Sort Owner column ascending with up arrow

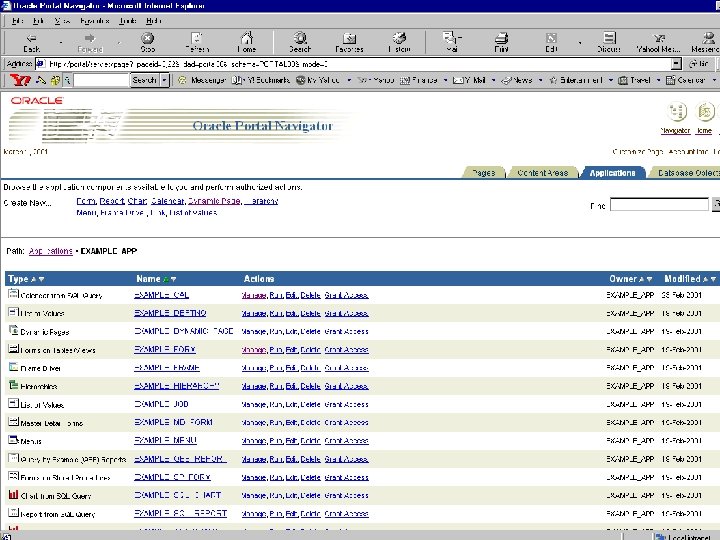(641, 279)
